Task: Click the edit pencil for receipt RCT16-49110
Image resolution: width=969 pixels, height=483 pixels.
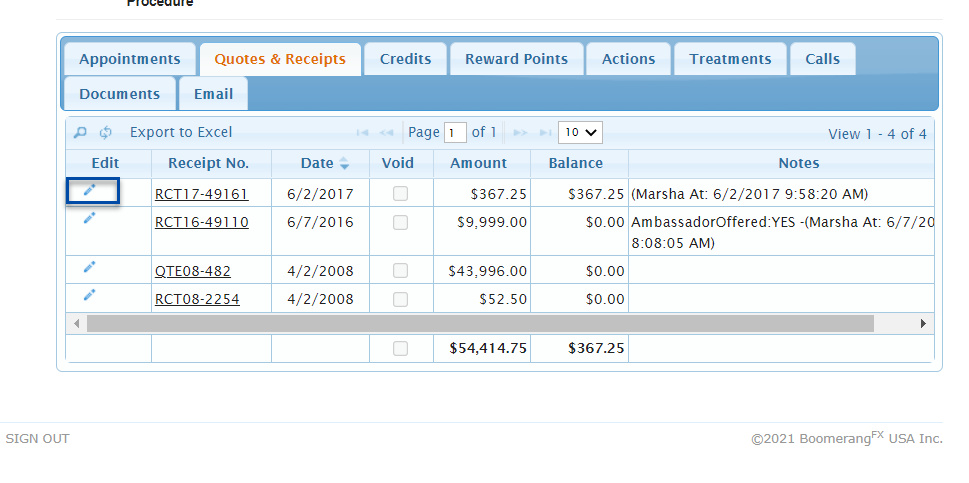Action: pyautogui.click(x=90, y=218)
